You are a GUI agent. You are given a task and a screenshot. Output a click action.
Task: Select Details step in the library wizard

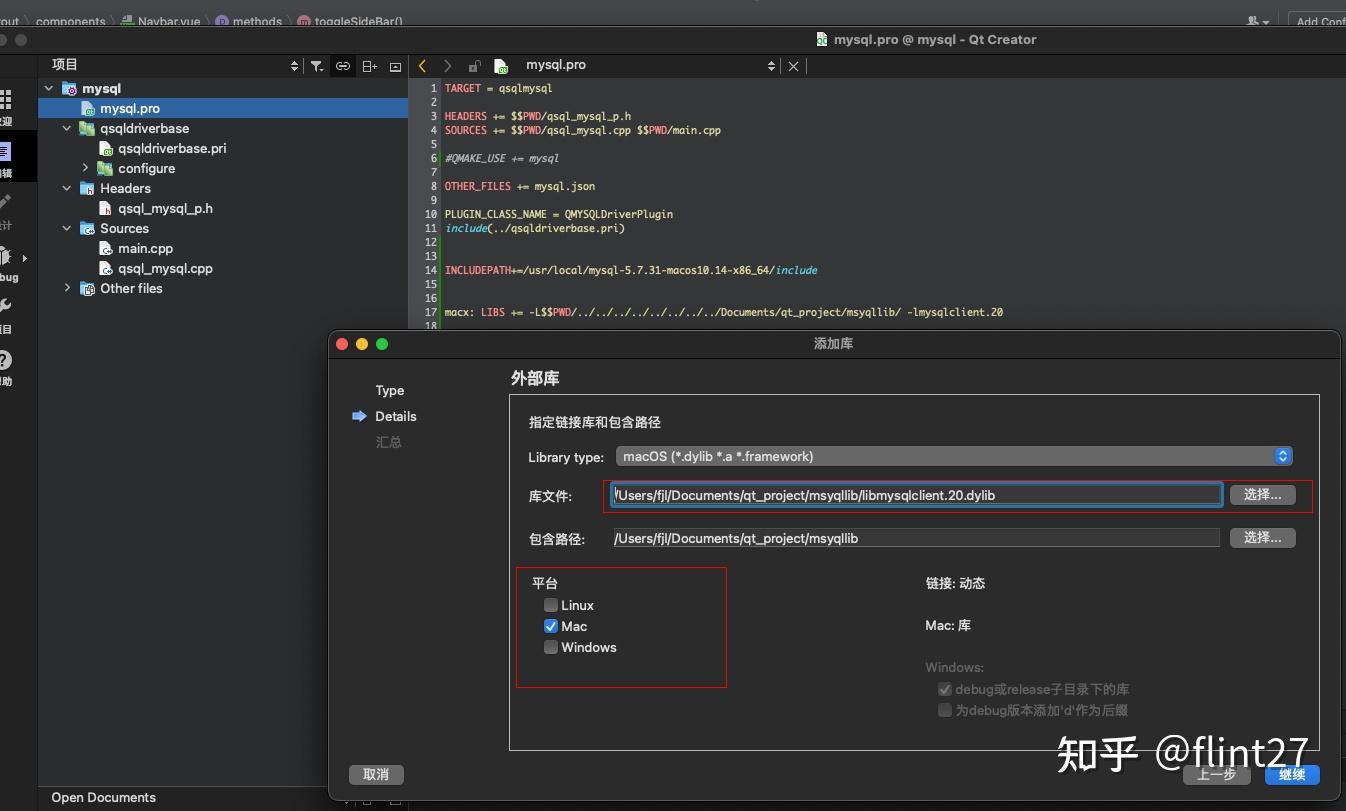(396, 416)
